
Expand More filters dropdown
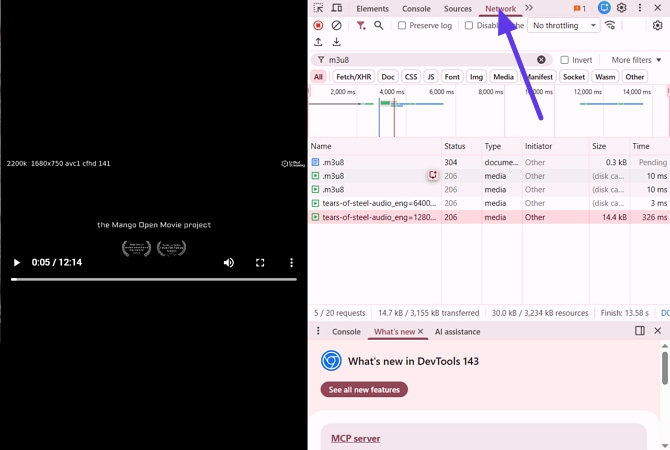pyautogui.click(x=636, y=60)
